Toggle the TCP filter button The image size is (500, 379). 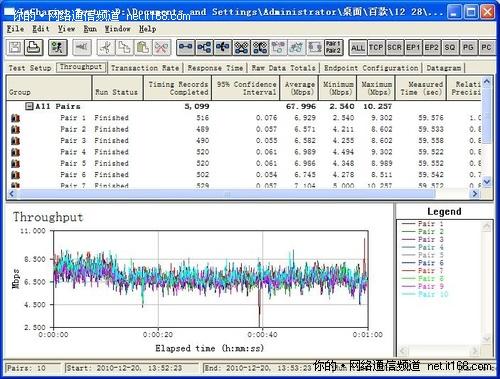pyautogui.click(x=376, y=48)
